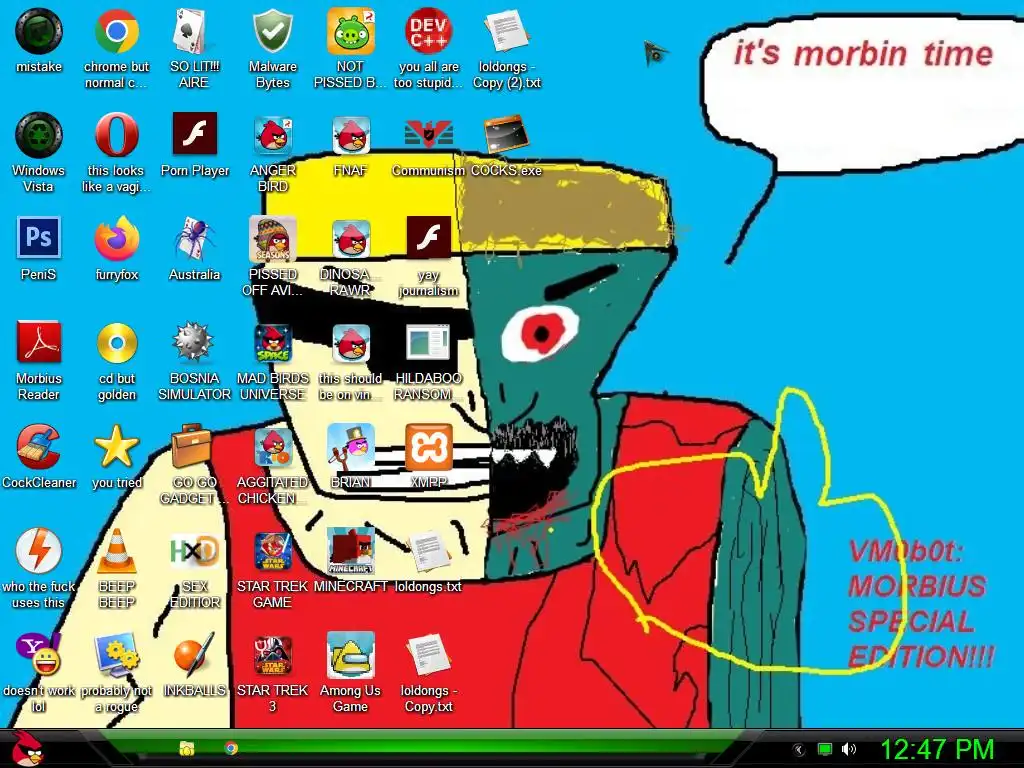
Task: Click the FNAF icon
Action: (351, 136)
